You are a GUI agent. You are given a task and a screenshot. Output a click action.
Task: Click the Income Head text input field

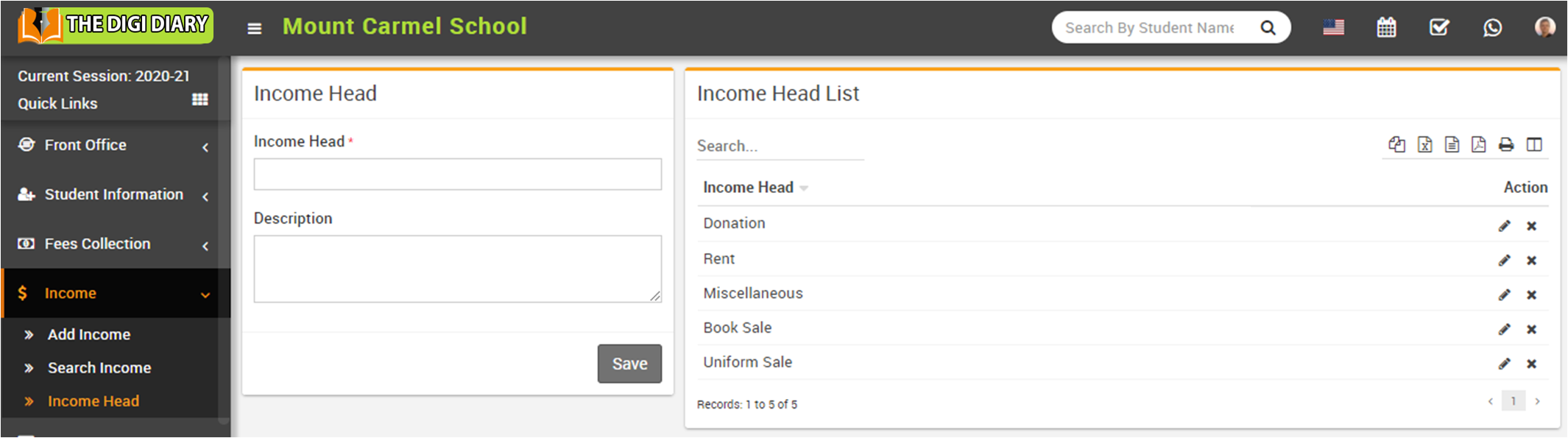pyautogui.click(x=457, y=174)
